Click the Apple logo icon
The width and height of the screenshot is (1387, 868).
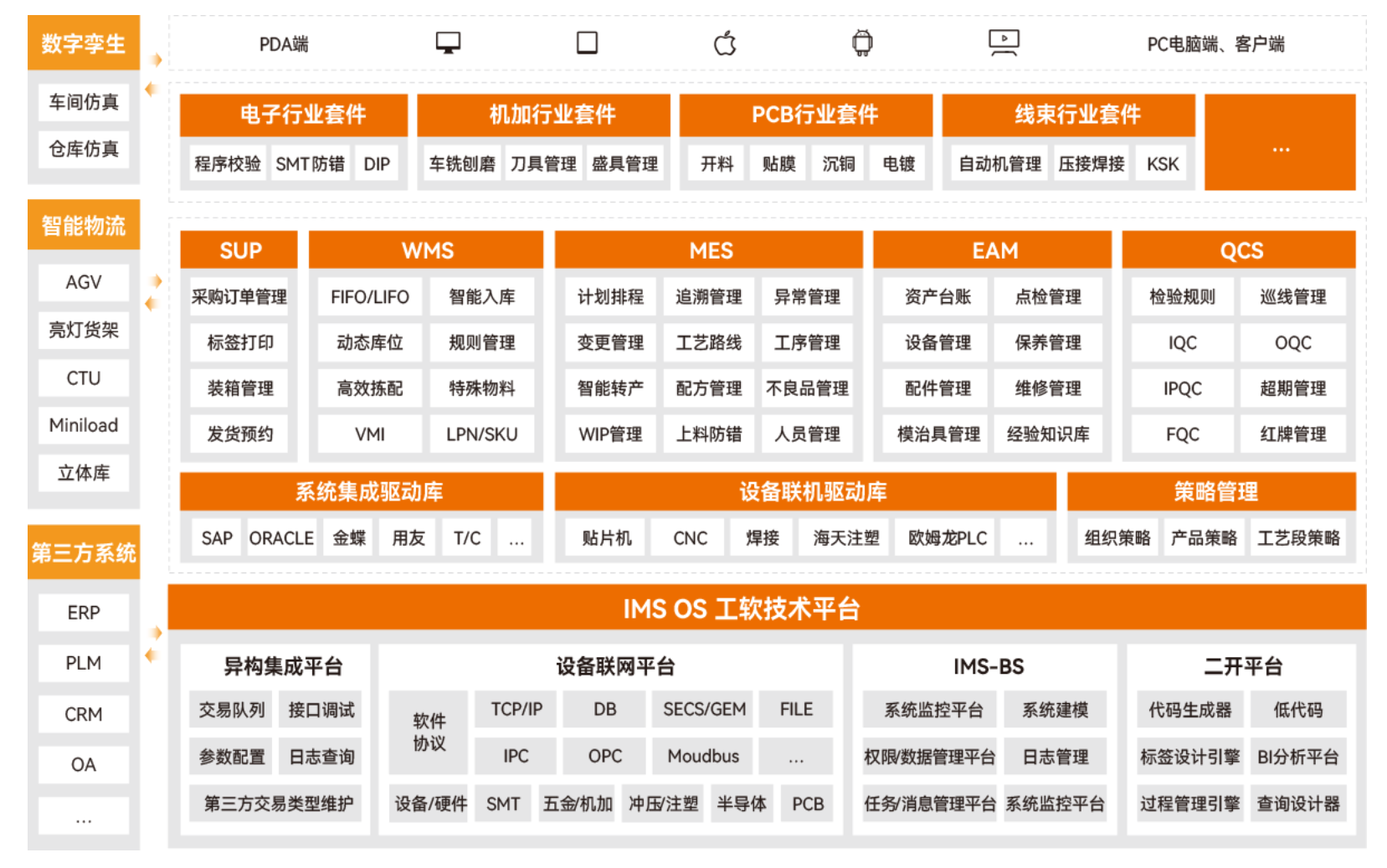click(725, 43)
